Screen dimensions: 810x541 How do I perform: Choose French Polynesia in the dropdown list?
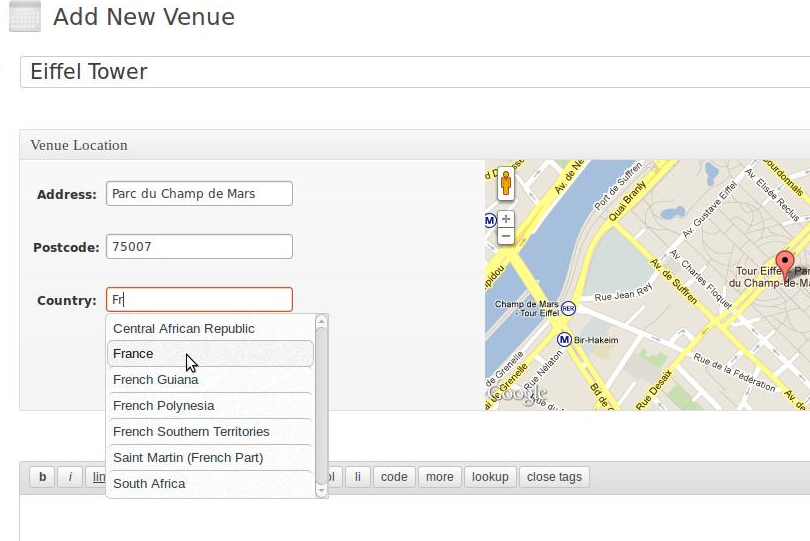click(210, 406)
